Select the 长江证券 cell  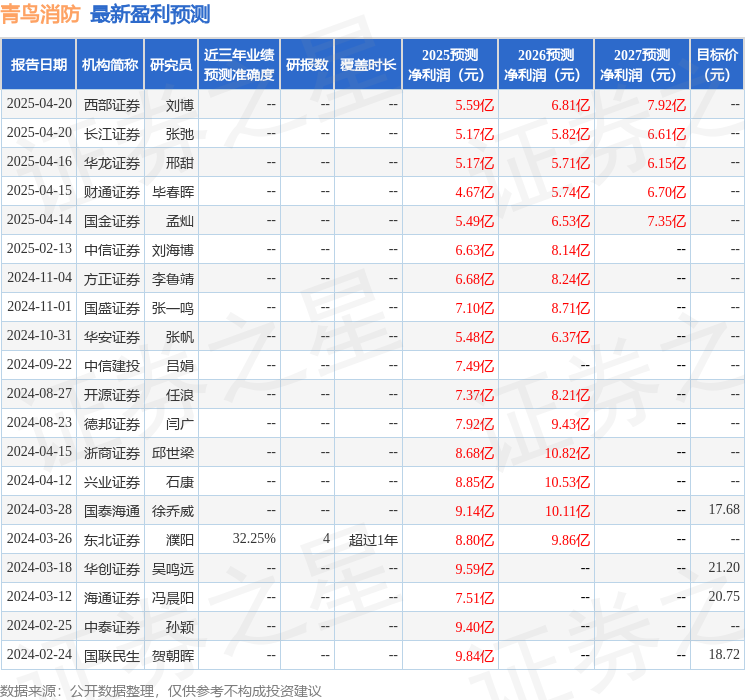112,134
